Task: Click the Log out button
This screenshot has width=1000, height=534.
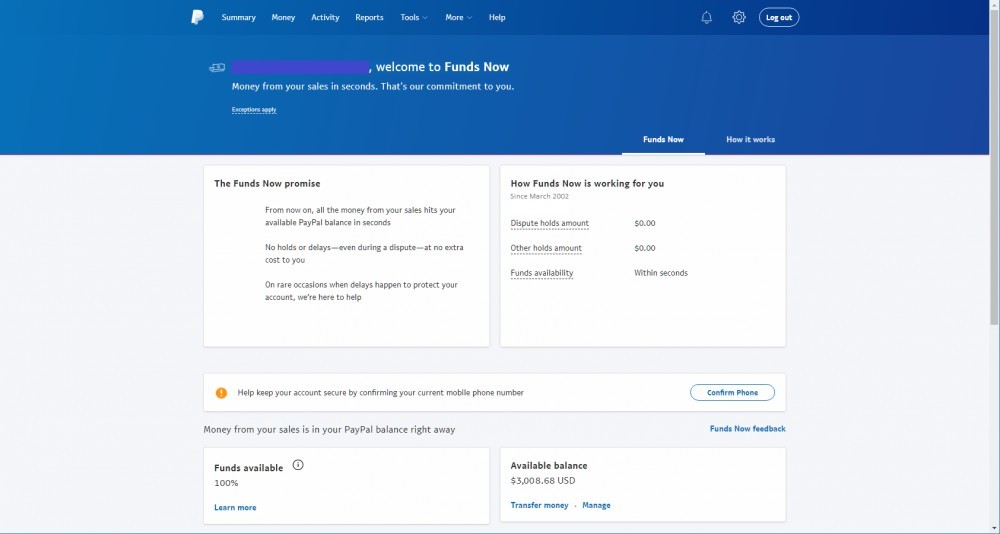Action: click(x=779, y=17)
